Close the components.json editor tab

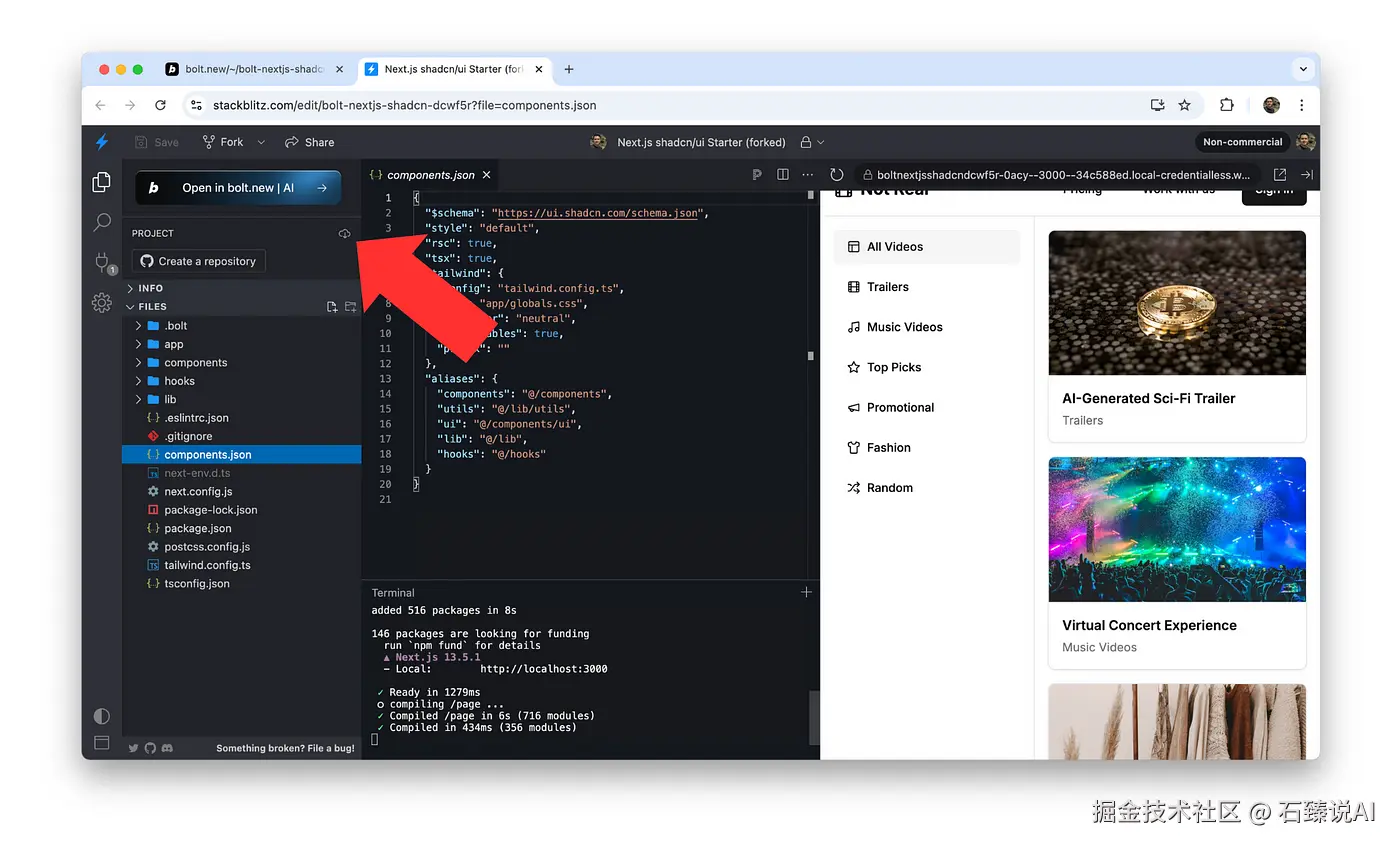click(487, 174)
